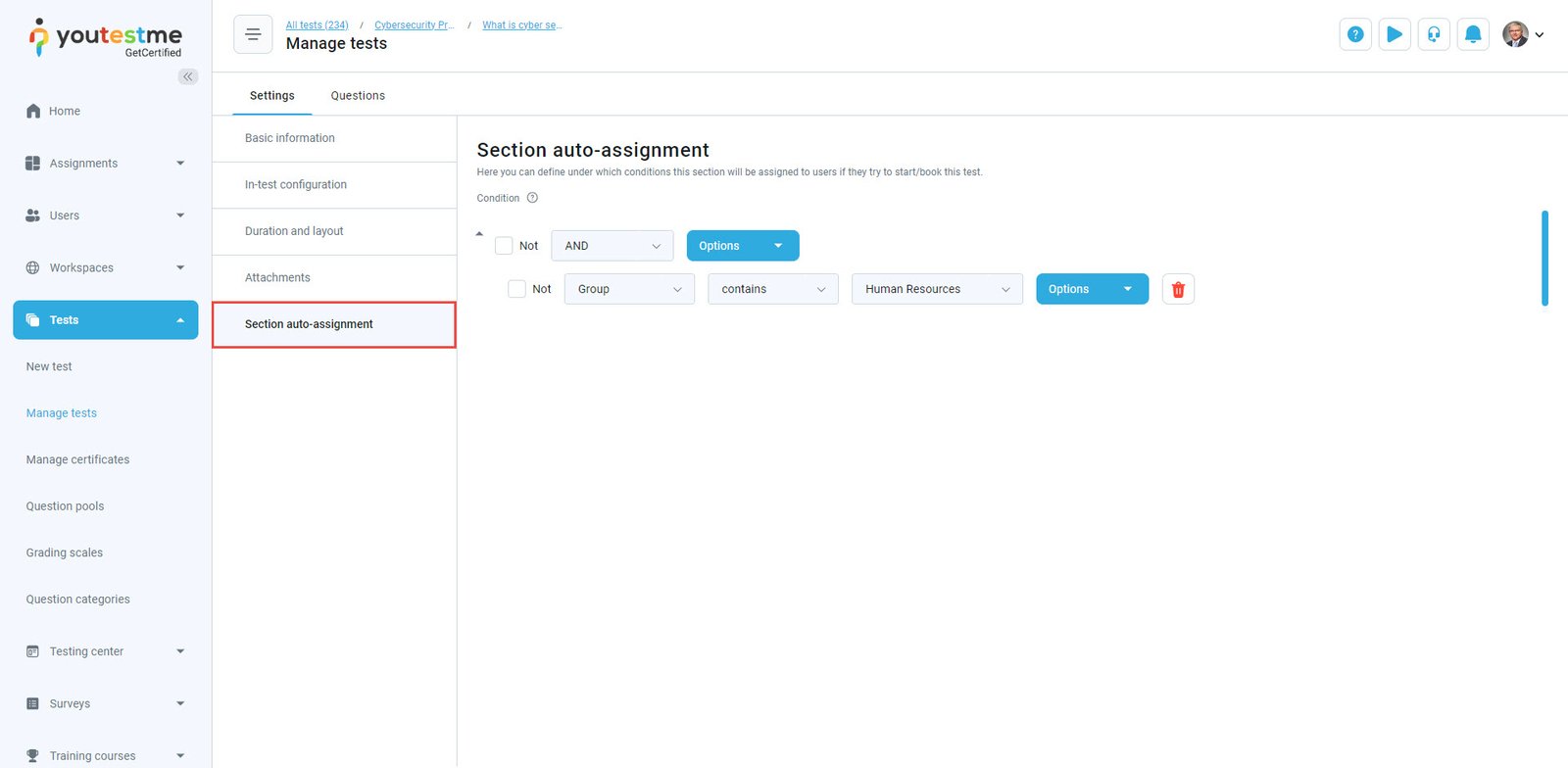
Task: Click the Condition help info icon
Action: click(x=532, y=198)
